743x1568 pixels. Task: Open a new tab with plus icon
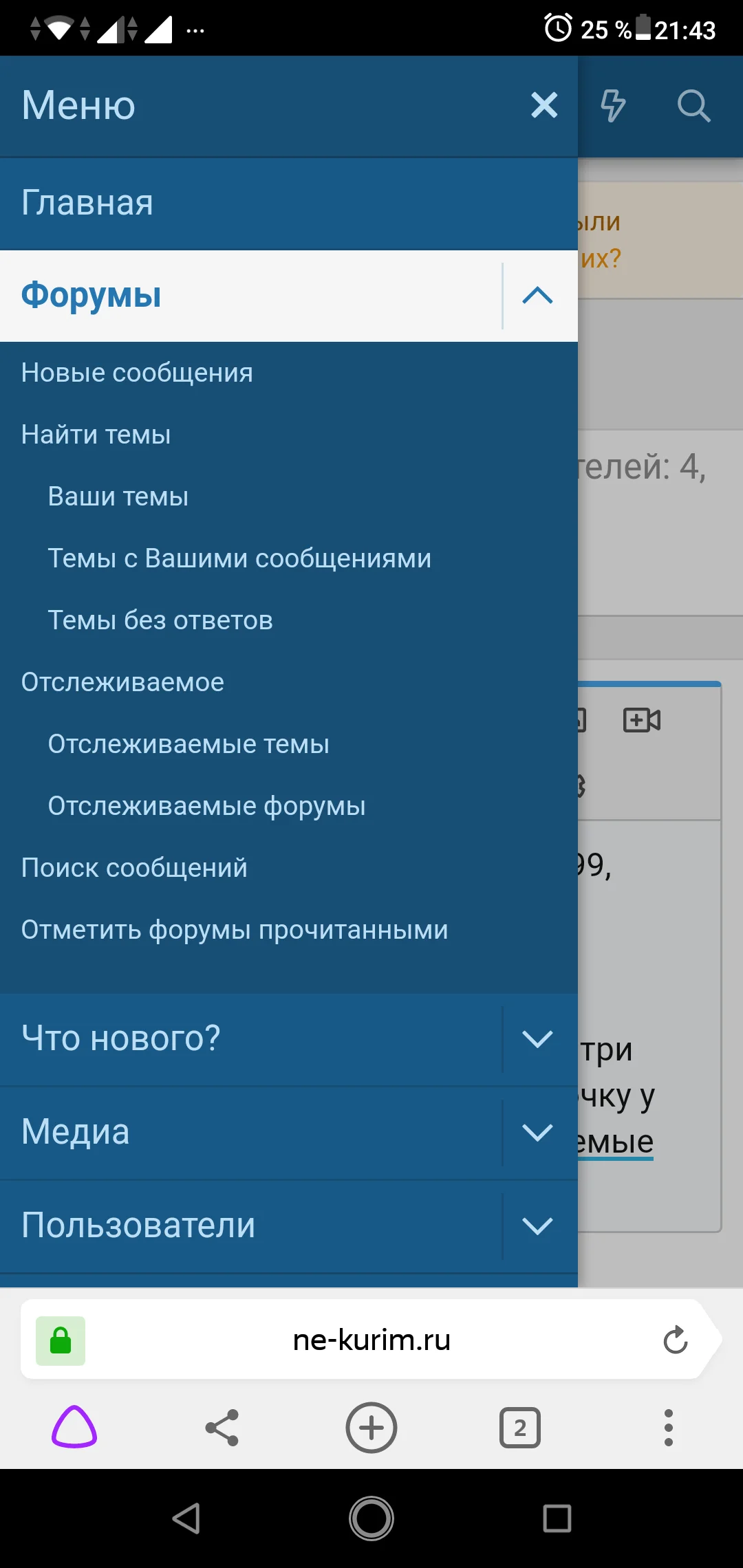pyautogui.click(x=371, y=1428)
